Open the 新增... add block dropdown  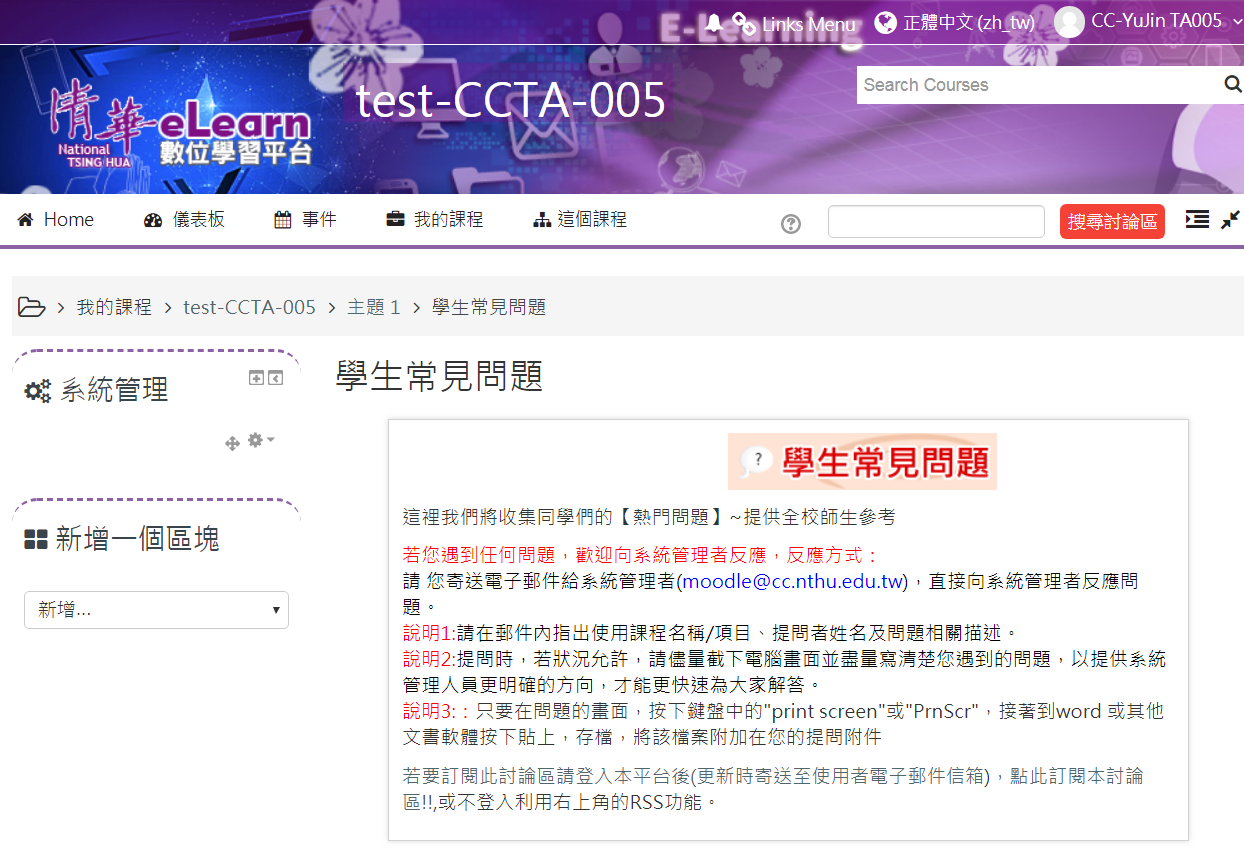pos(156,610)
